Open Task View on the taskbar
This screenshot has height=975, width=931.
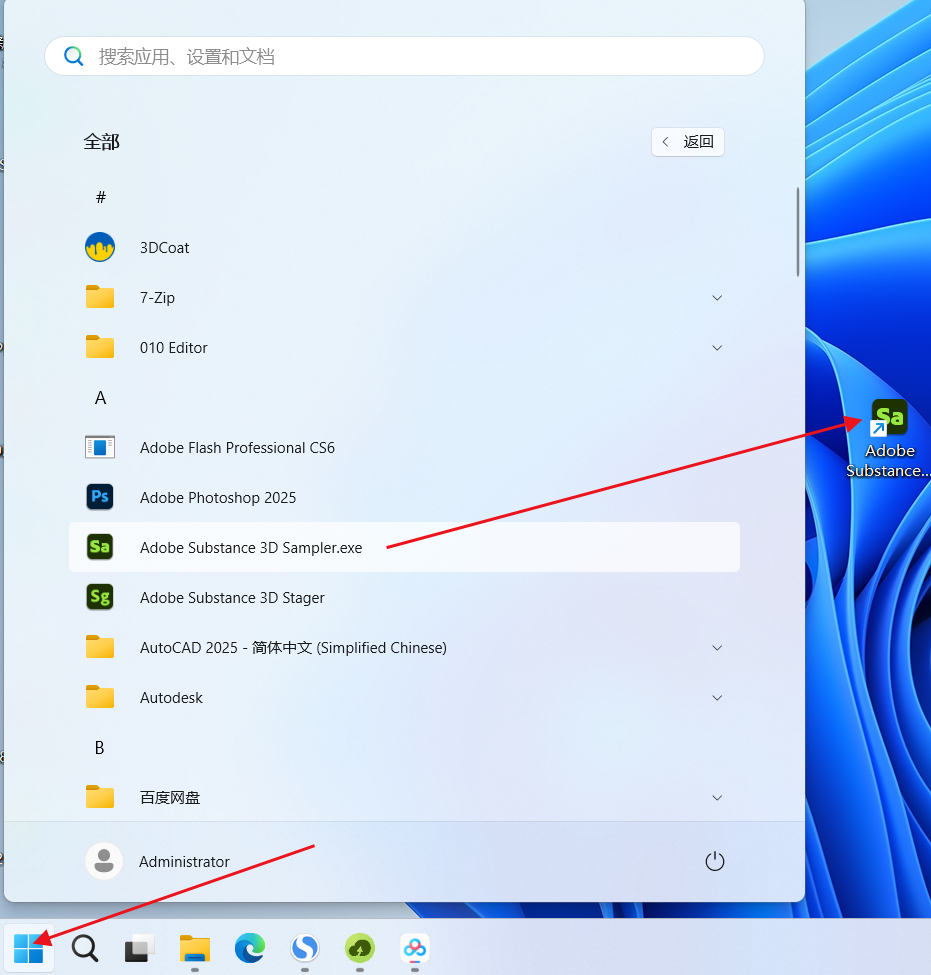[x=139, y=949]
